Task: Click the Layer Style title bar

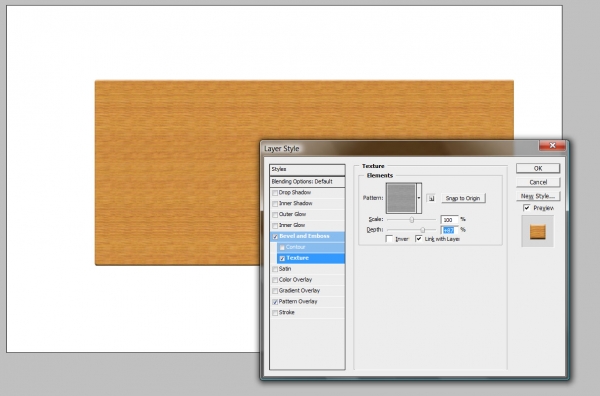Action: (x=400, y=148)
